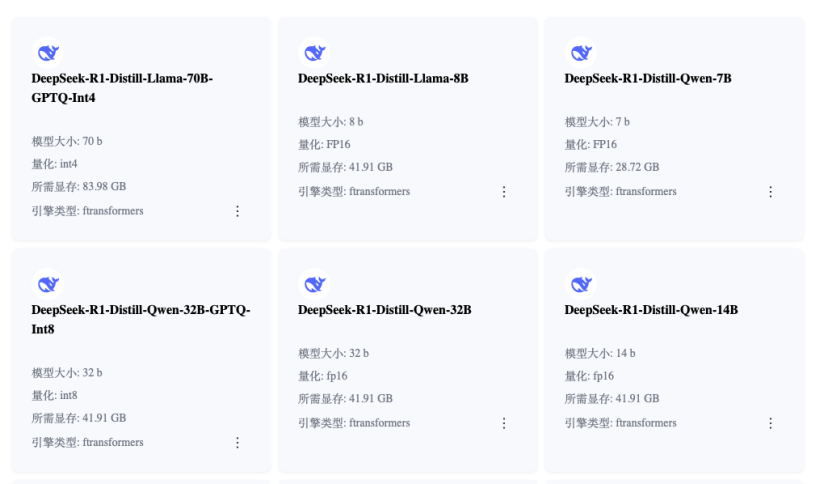
Task: Click the DeepSeek logo on the Qwen-7B card
Action: 581,53
